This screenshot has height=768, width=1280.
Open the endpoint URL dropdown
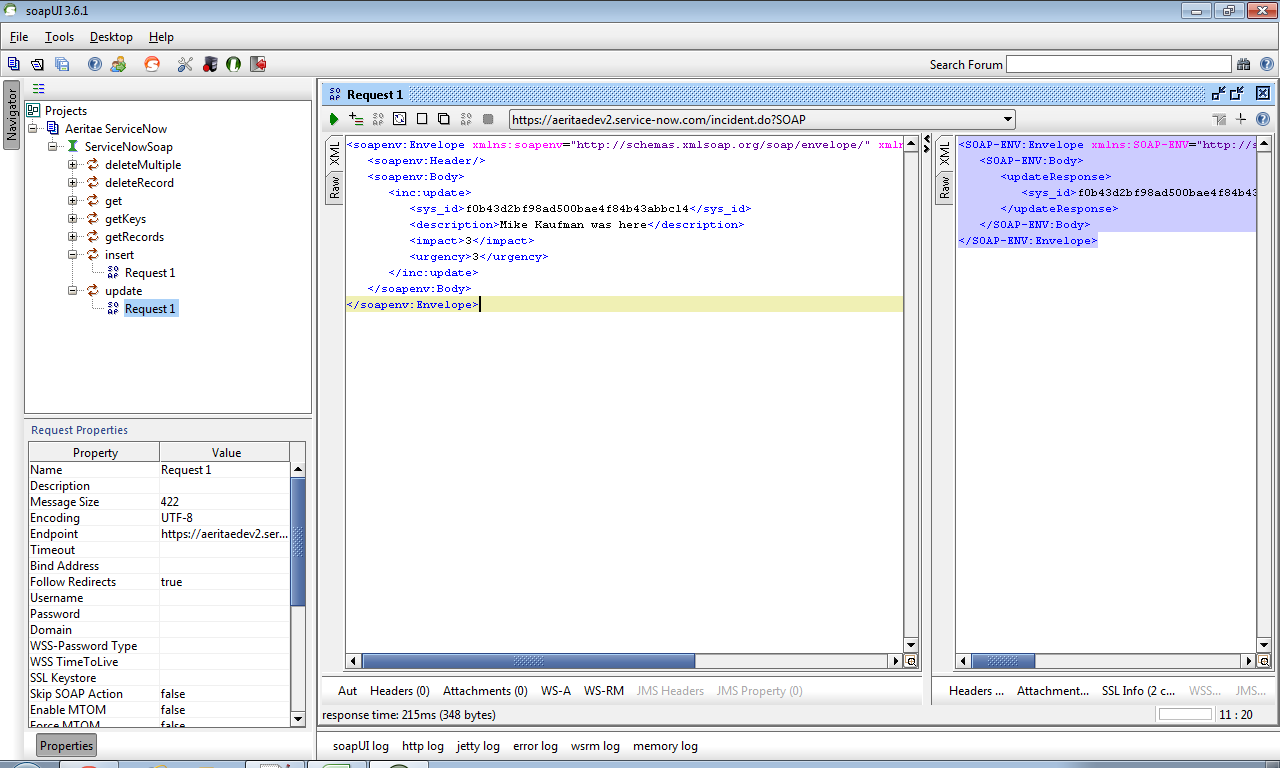click(x=1007, y=120)
